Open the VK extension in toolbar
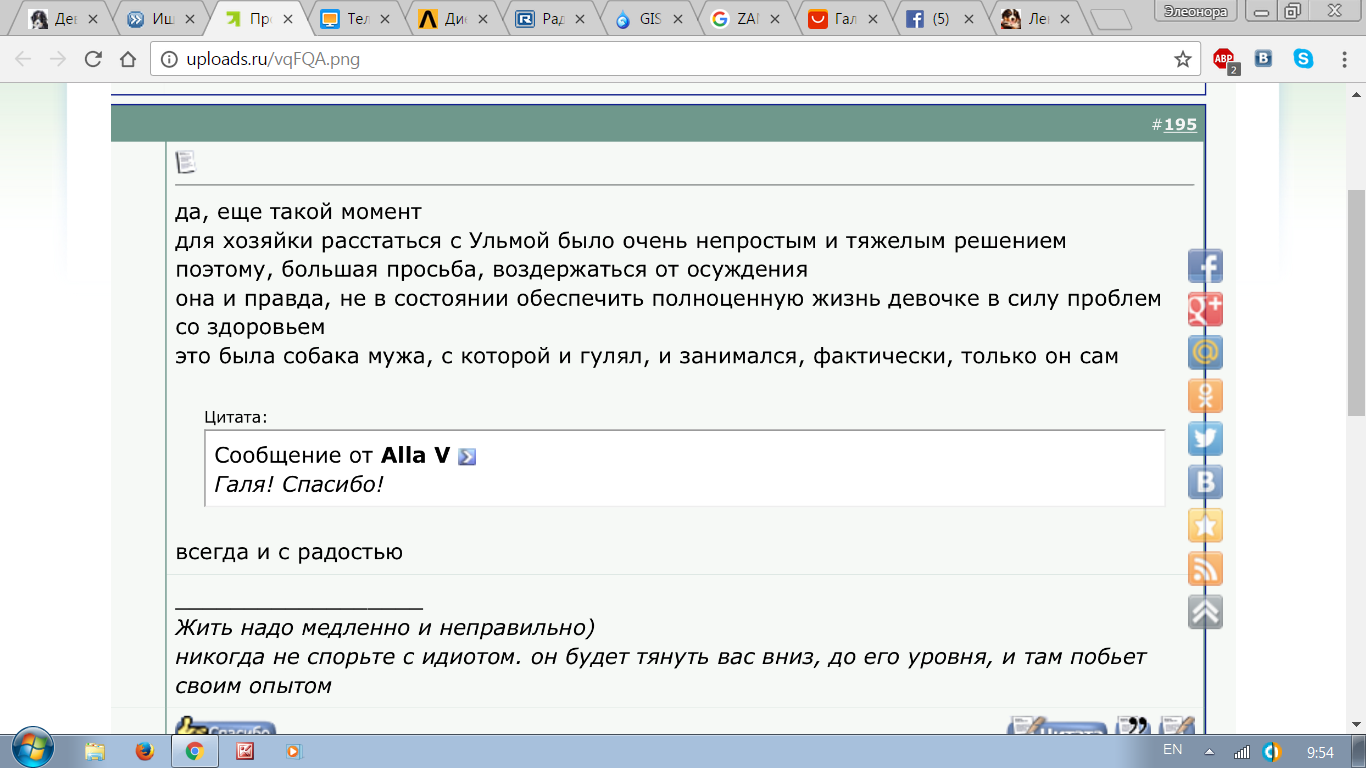The width and height of the screenshot is (1366, 768). coord(1263,59)
